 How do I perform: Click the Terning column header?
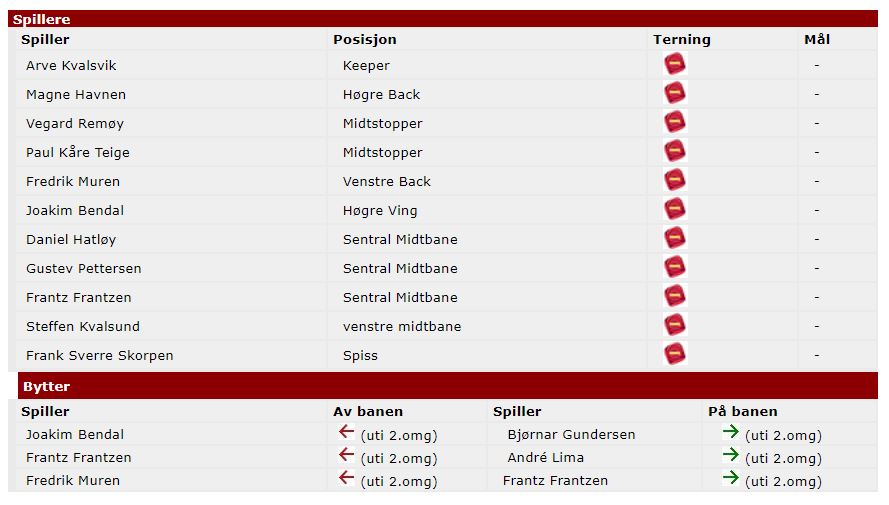[682, 40]
